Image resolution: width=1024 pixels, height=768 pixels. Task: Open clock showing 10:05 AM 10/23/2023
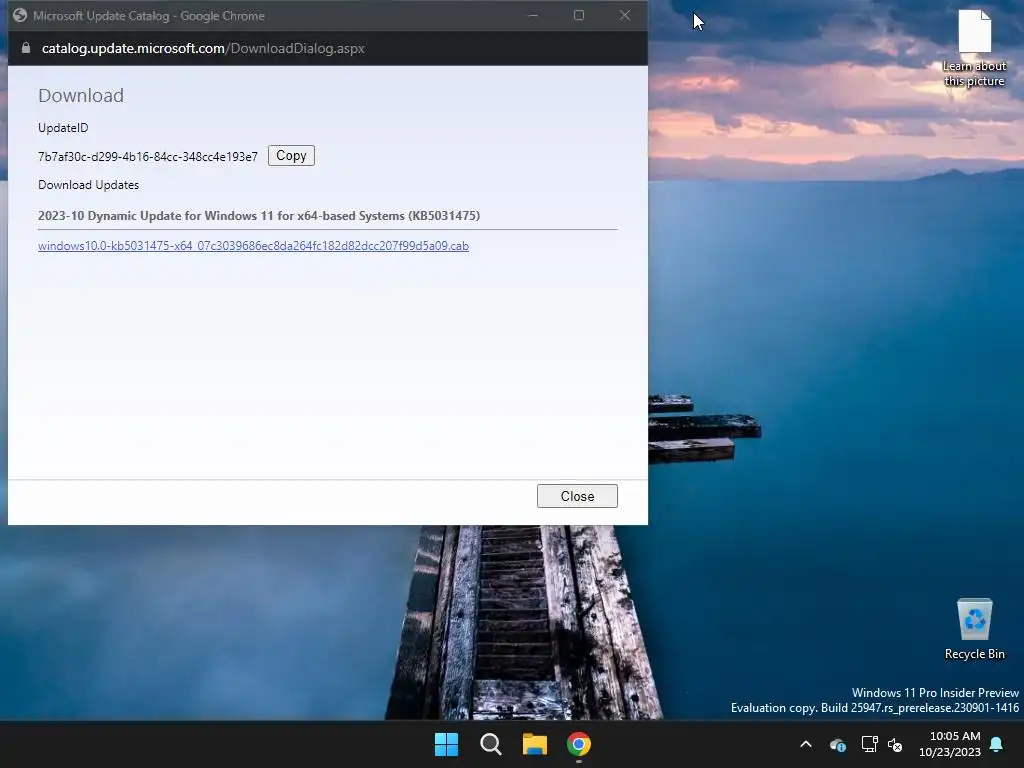tap(950, 744)
